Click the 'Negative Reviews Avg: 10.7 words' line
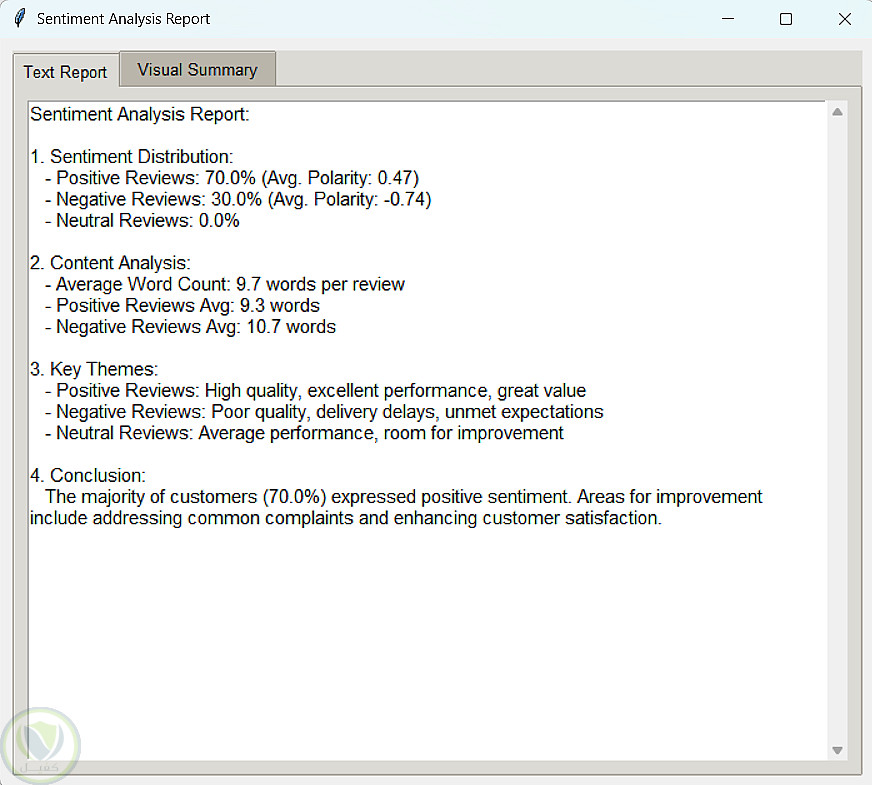The width and height of the screenshot is (872, 785). click(x=190, y=326)
